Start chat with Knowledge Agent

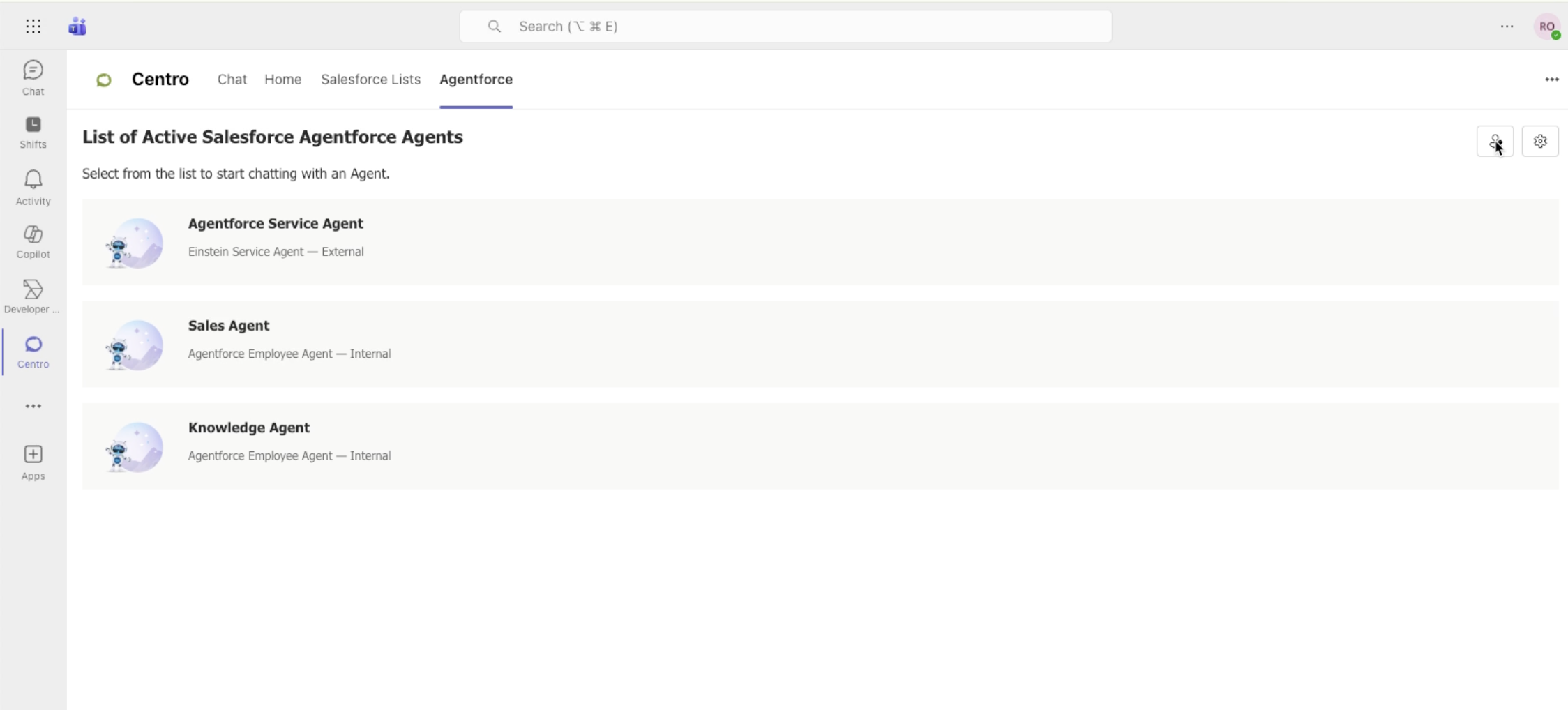coord(820,446)
